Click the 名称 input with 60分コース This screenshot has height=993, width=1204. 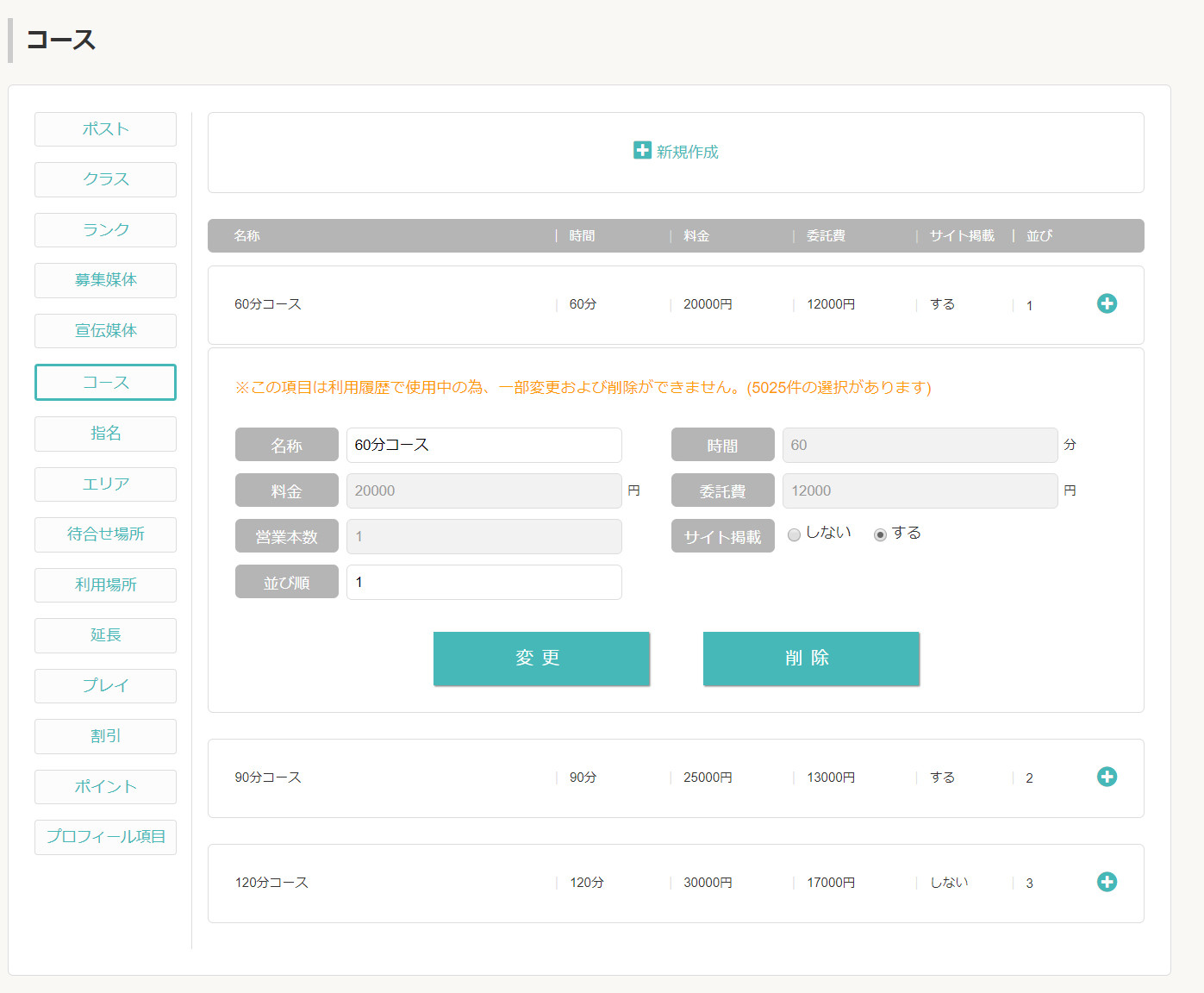point(484,445)
